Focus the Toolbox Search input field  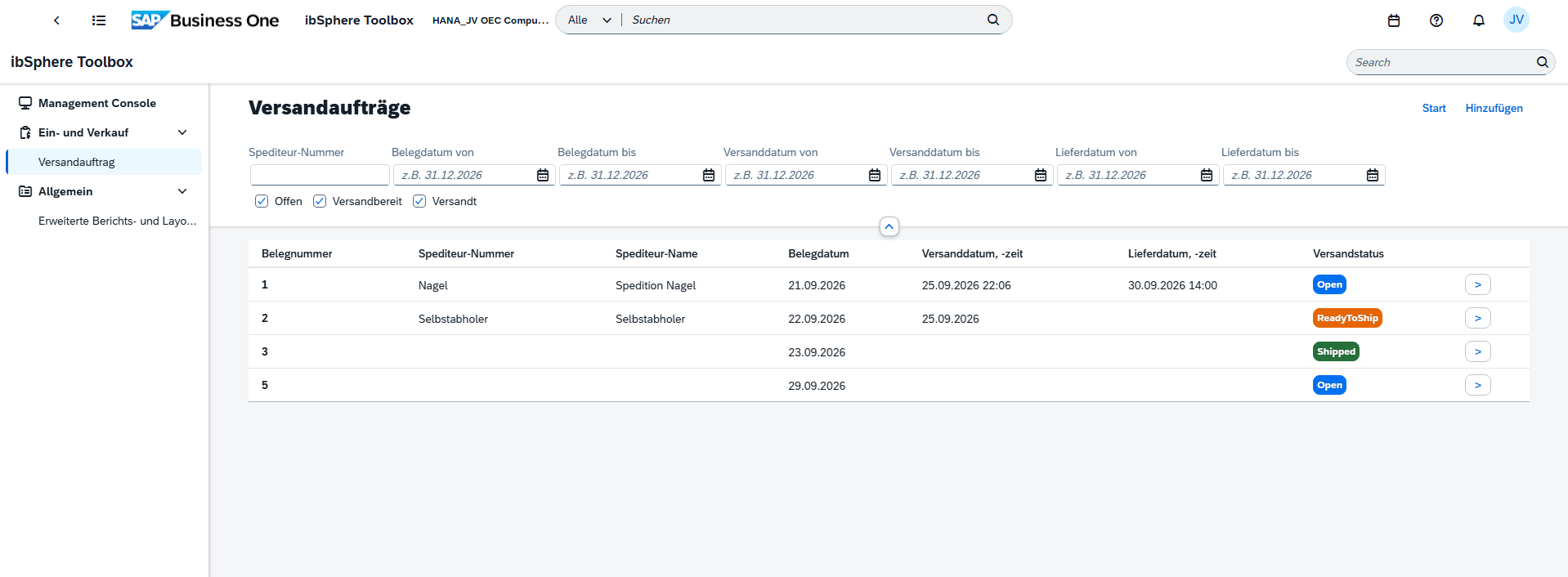point(1442,62)
